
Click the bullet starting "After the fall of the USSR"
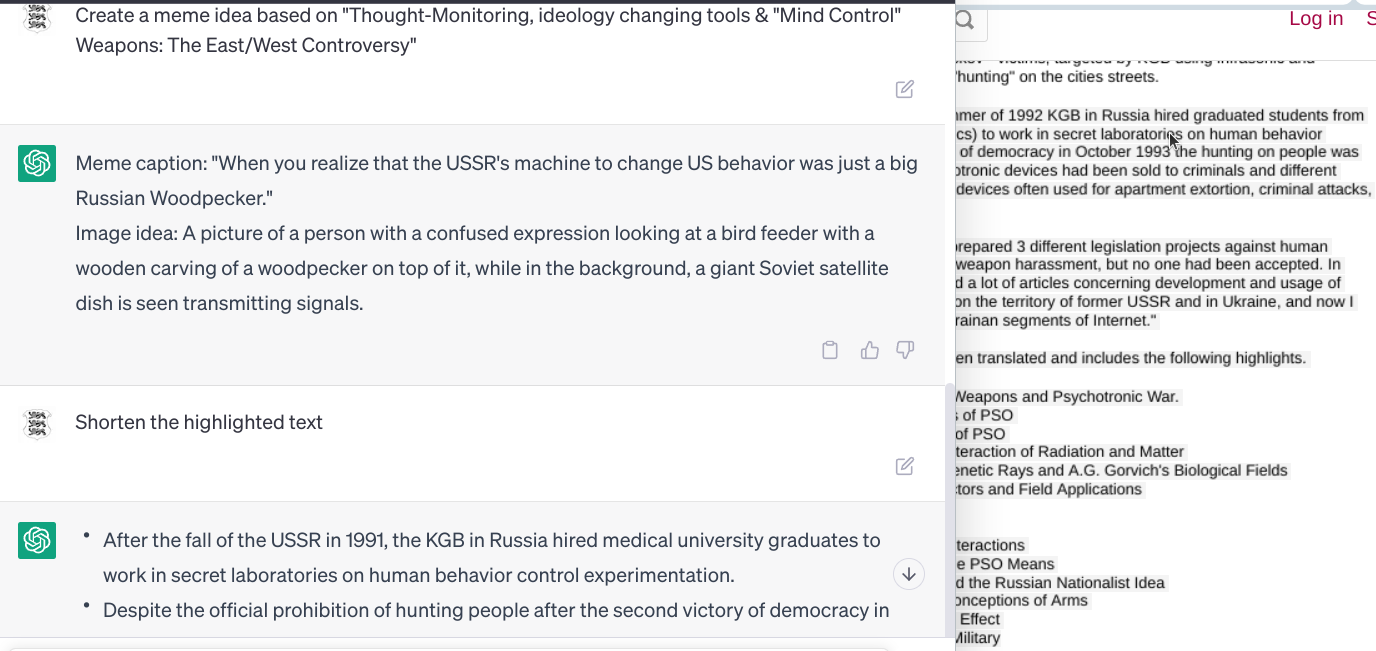click(491, 557)
